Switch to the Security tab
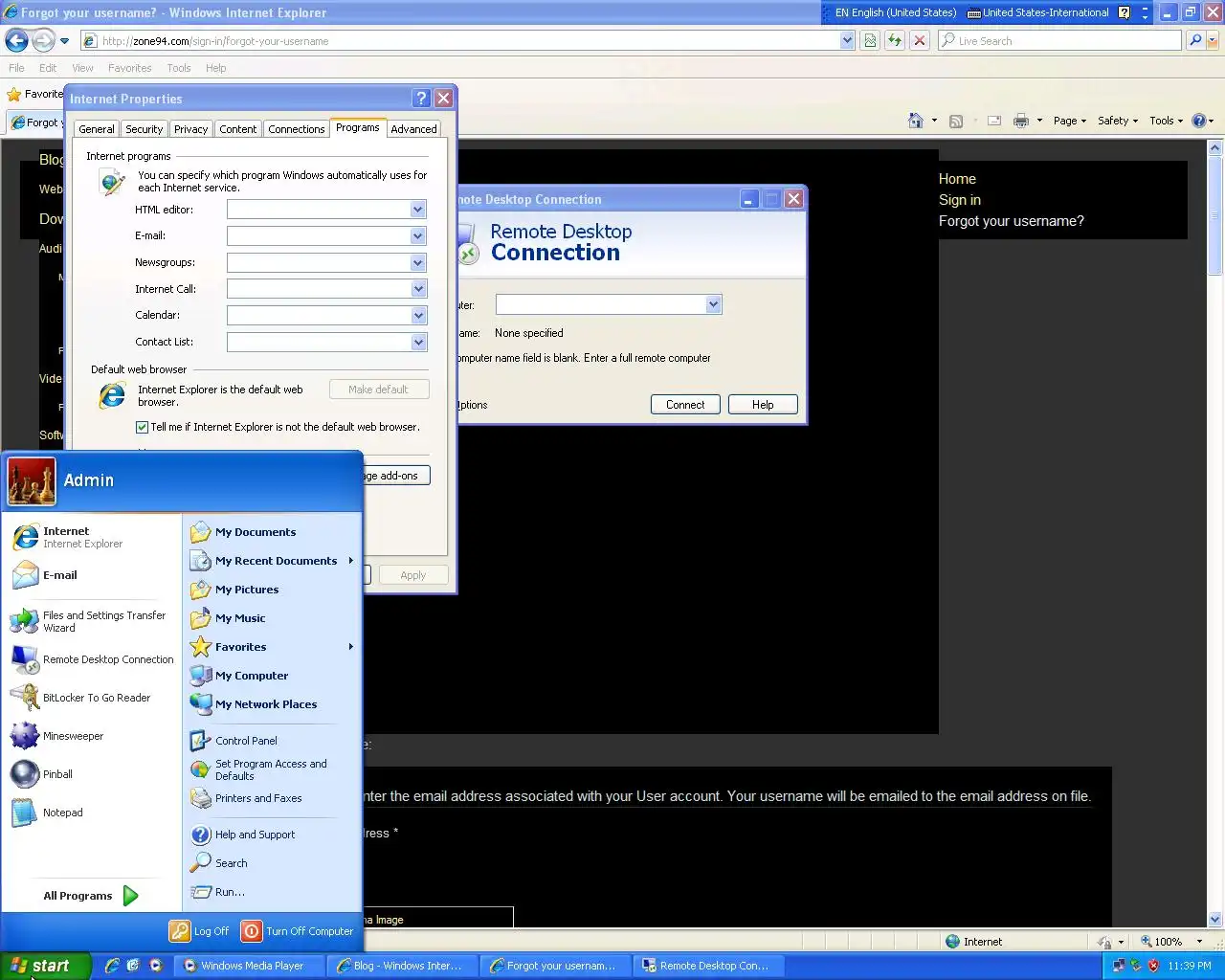Screen dimensions: 1225x980 pos(145,129)
